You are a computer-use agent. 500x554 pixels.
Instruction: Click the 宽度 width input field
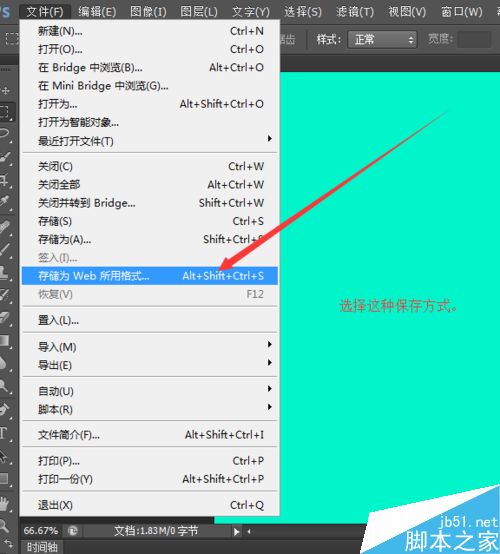474,39
